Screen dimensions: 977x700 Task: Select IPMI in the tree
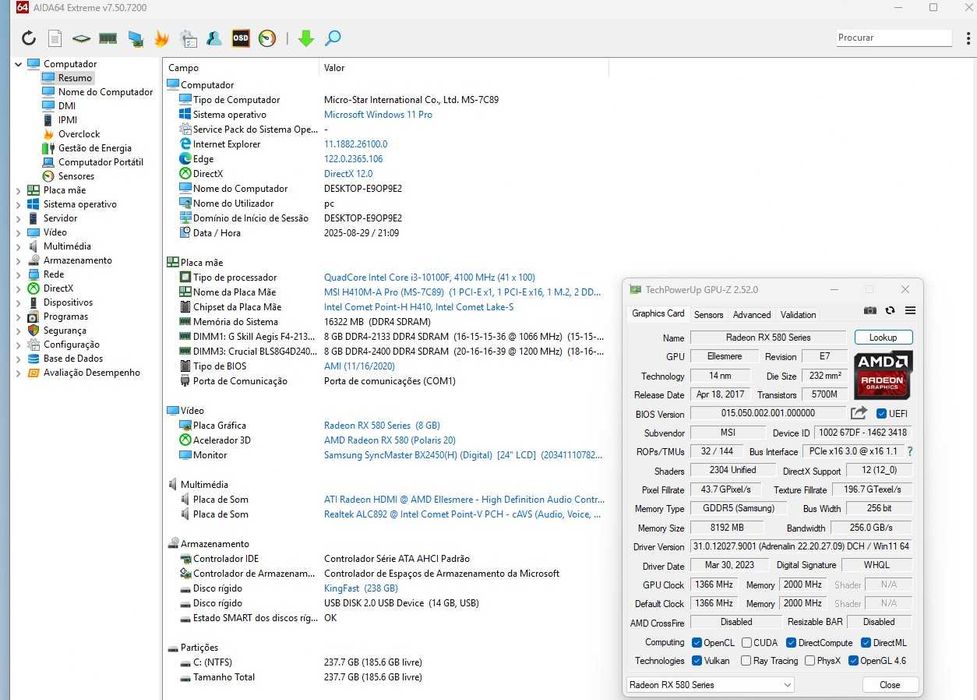pos(67,120)
